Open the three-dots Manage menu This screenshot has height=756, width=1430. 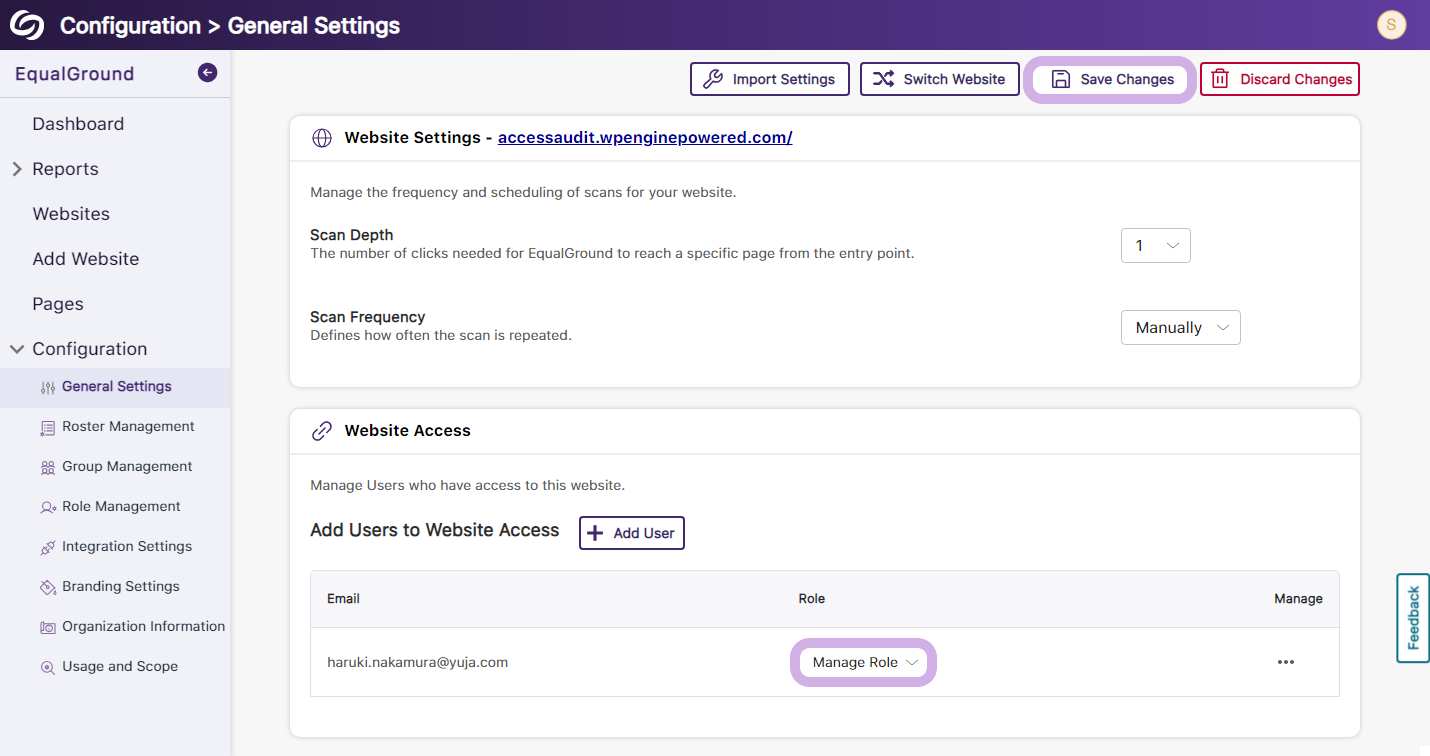pos(1285,662)
